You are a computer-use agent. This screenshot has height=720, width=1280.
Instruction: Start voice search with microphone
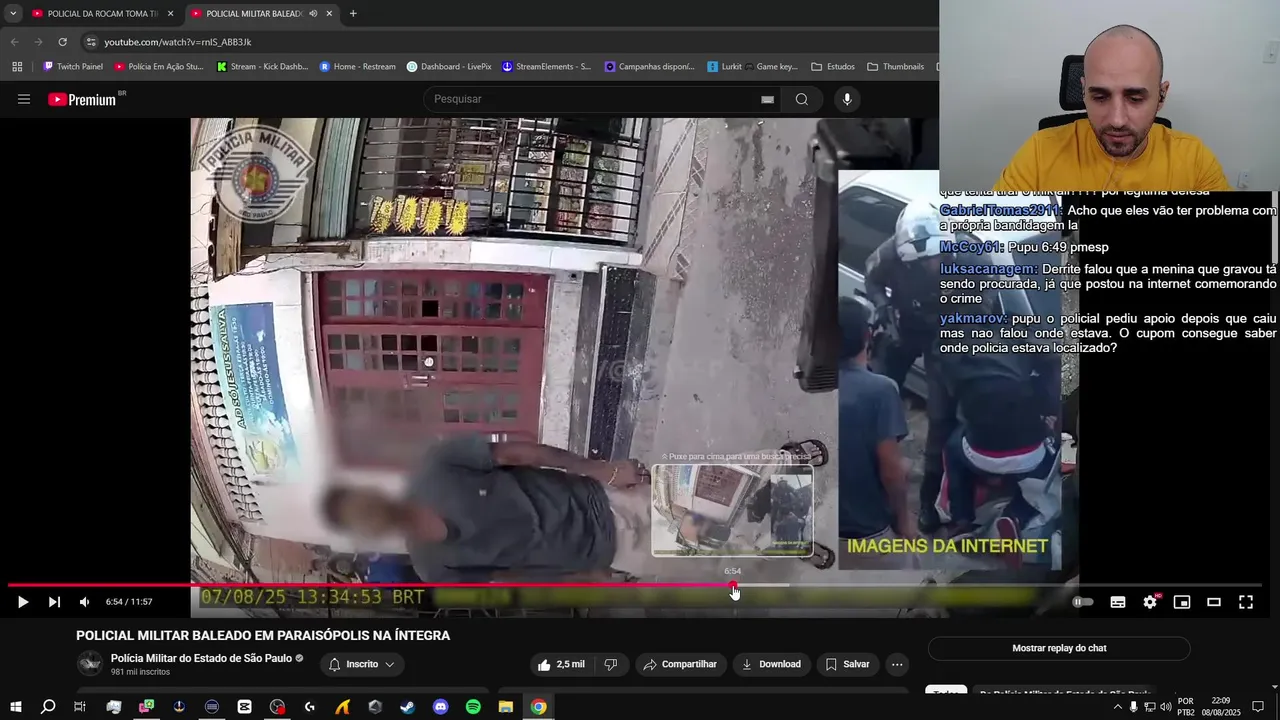tap(847, 99)
